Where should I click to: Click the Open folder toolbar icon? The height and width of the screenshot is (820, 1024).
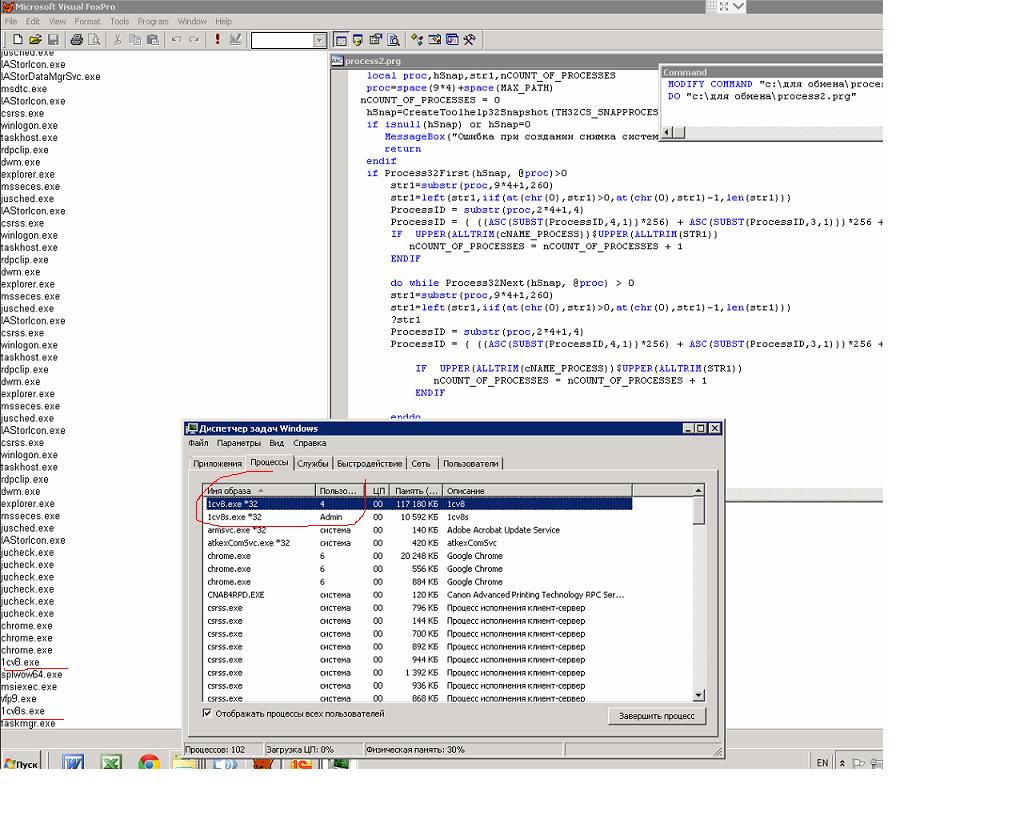point(34,40)
